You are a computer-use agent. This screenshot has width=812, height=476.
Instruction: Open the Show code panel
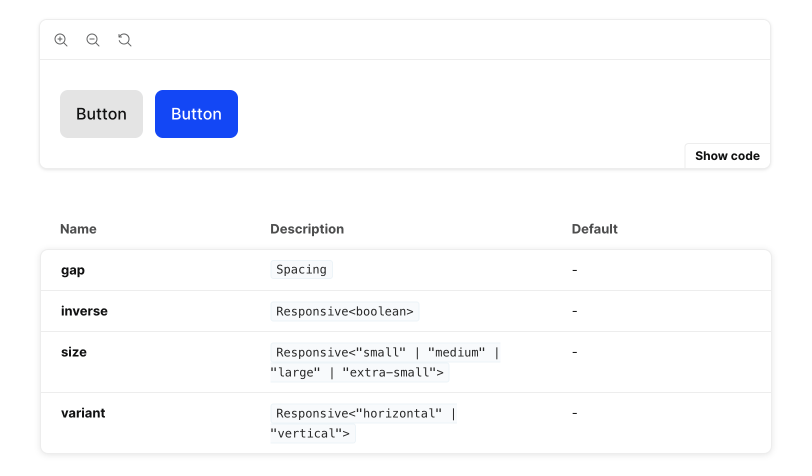[727, 156]
